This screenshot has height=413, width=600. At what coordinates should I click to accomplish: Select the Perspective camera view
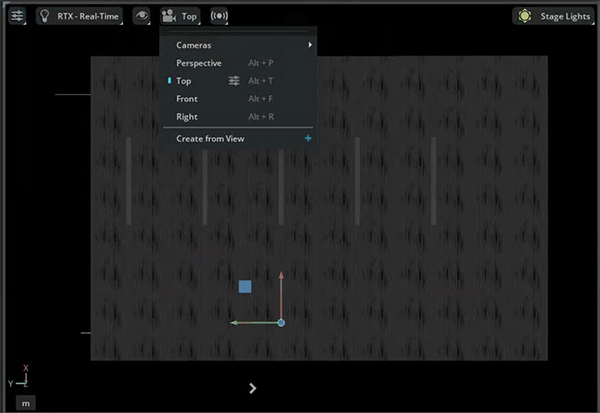tap(199, 63)
